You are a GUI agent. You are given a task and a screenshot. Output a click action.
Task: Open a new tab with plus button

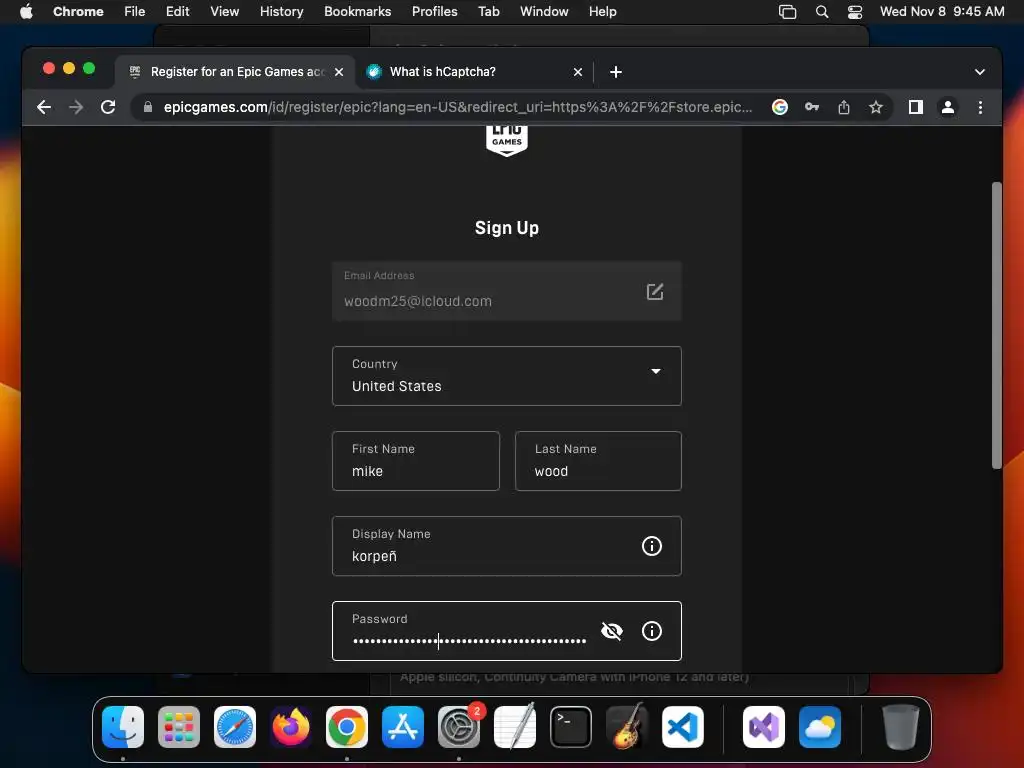(x=616, y=72)
